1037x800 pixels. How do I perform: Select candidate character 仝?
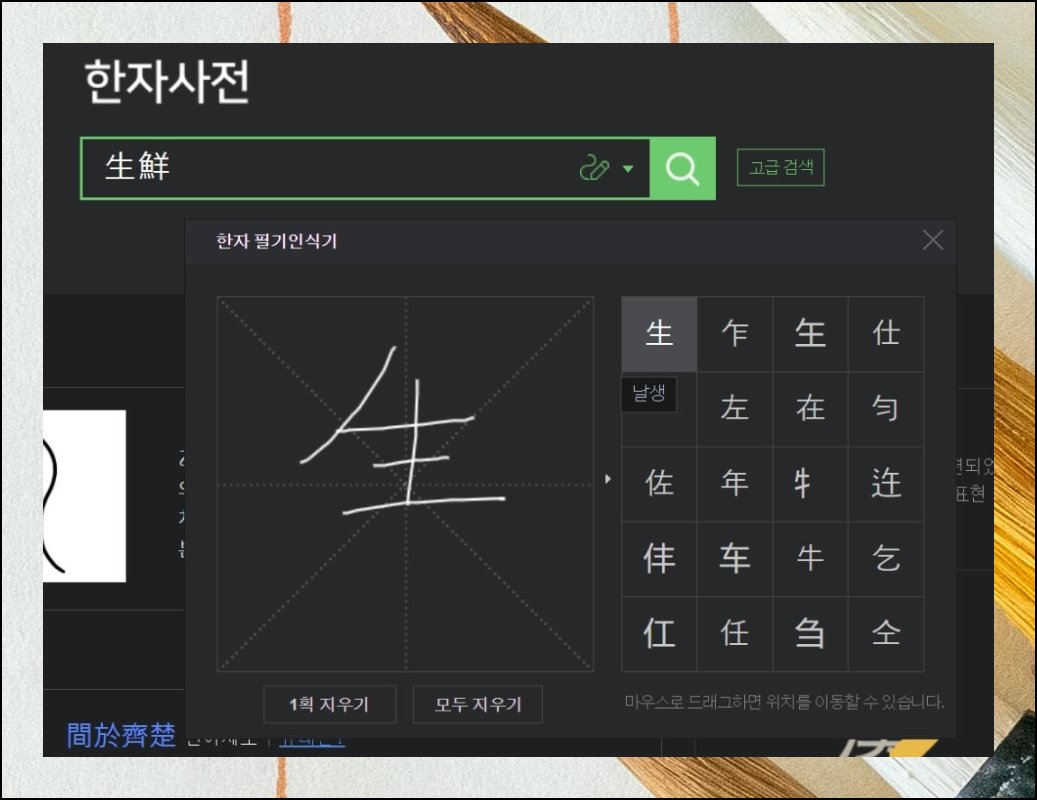pos(886,634)
